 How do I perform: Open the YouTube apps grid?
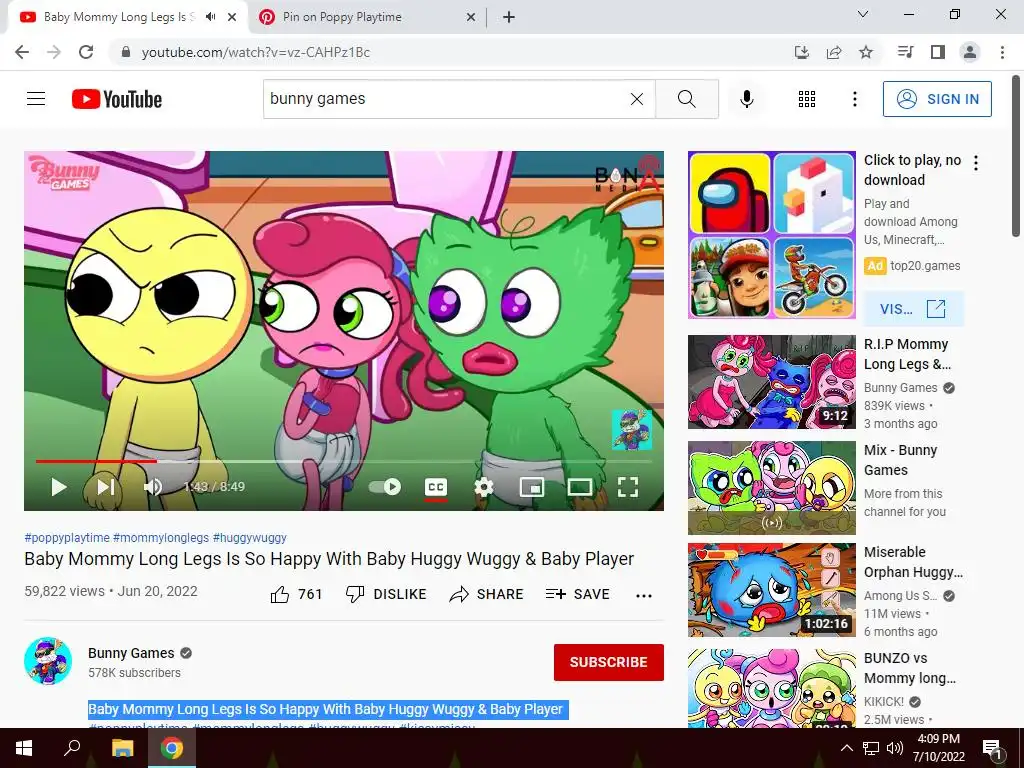point(807,99)
